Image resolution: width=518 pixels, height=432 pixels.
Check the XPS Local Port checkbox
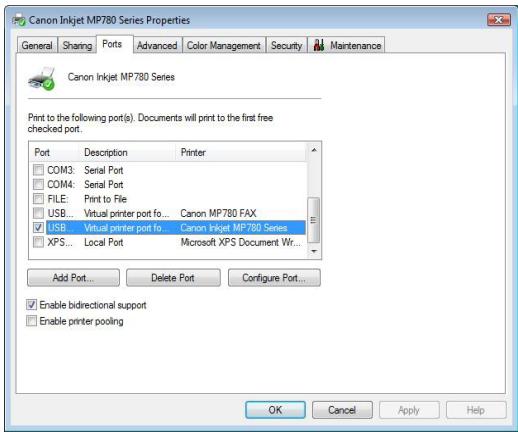tap(38, 242)
